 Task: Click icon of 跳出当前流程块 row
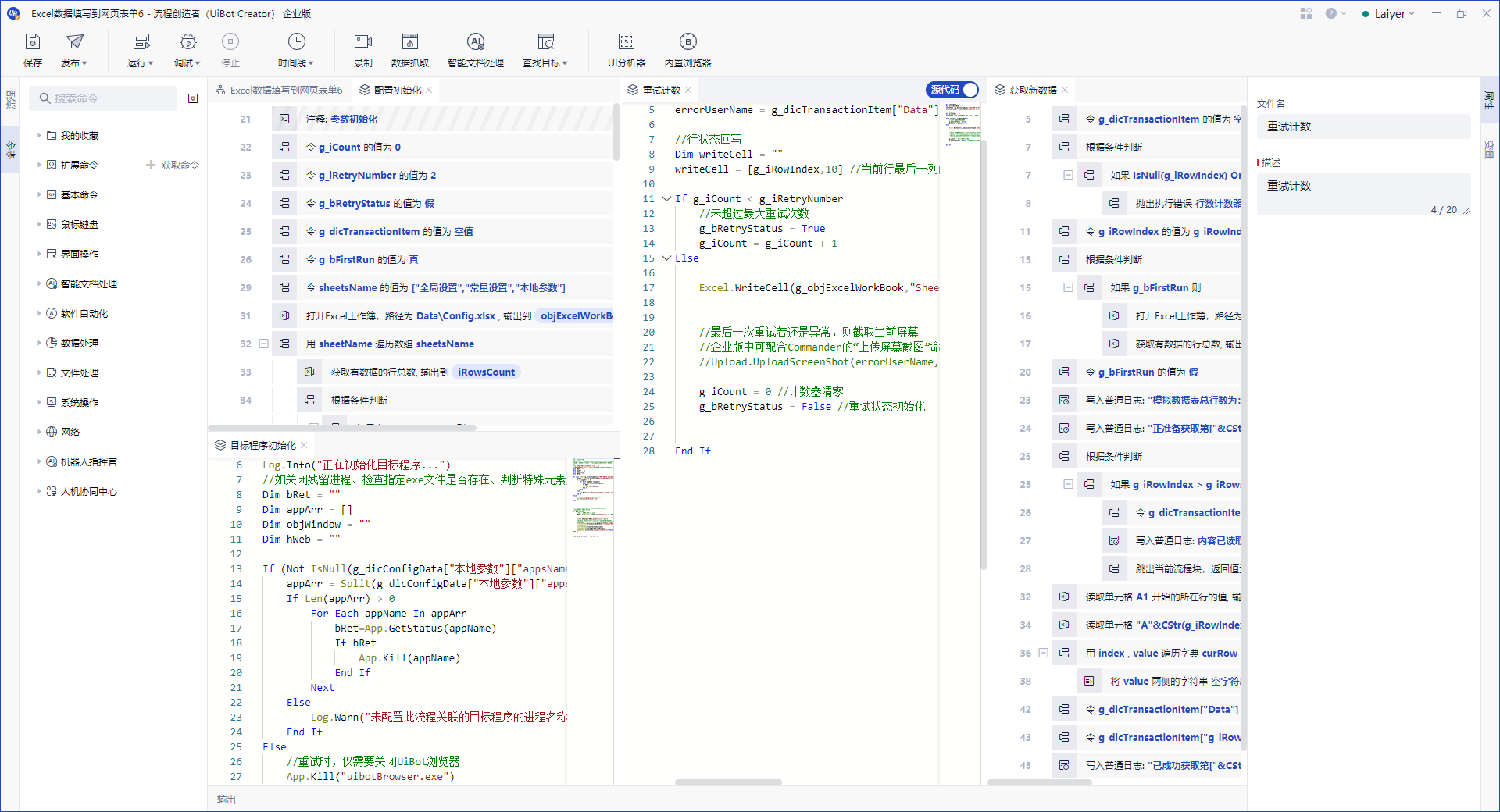(1114, 568)
